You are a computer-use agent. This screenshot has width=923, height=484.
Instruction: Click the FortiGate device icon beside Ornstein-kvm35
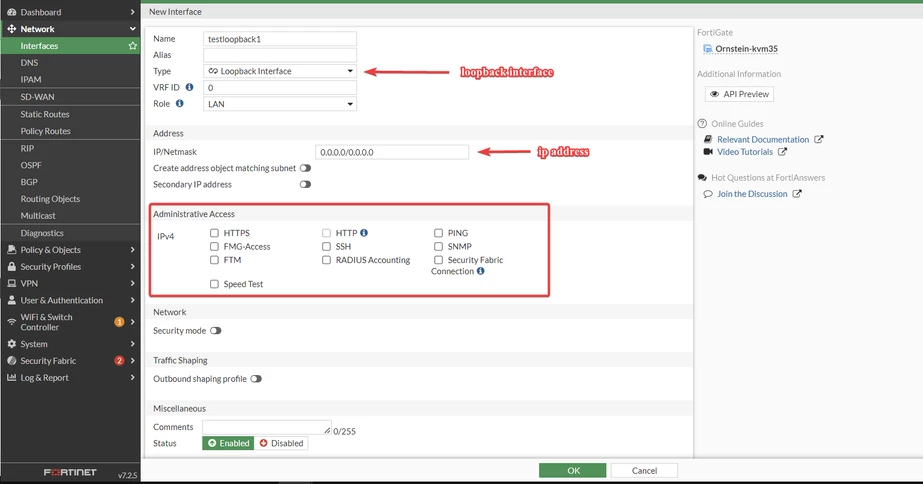click(x=708, y=49)
